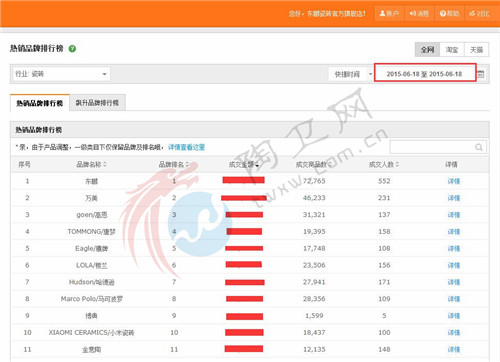
Task: Open the 消息 messages icon button
Action: [x=419, y=14]
